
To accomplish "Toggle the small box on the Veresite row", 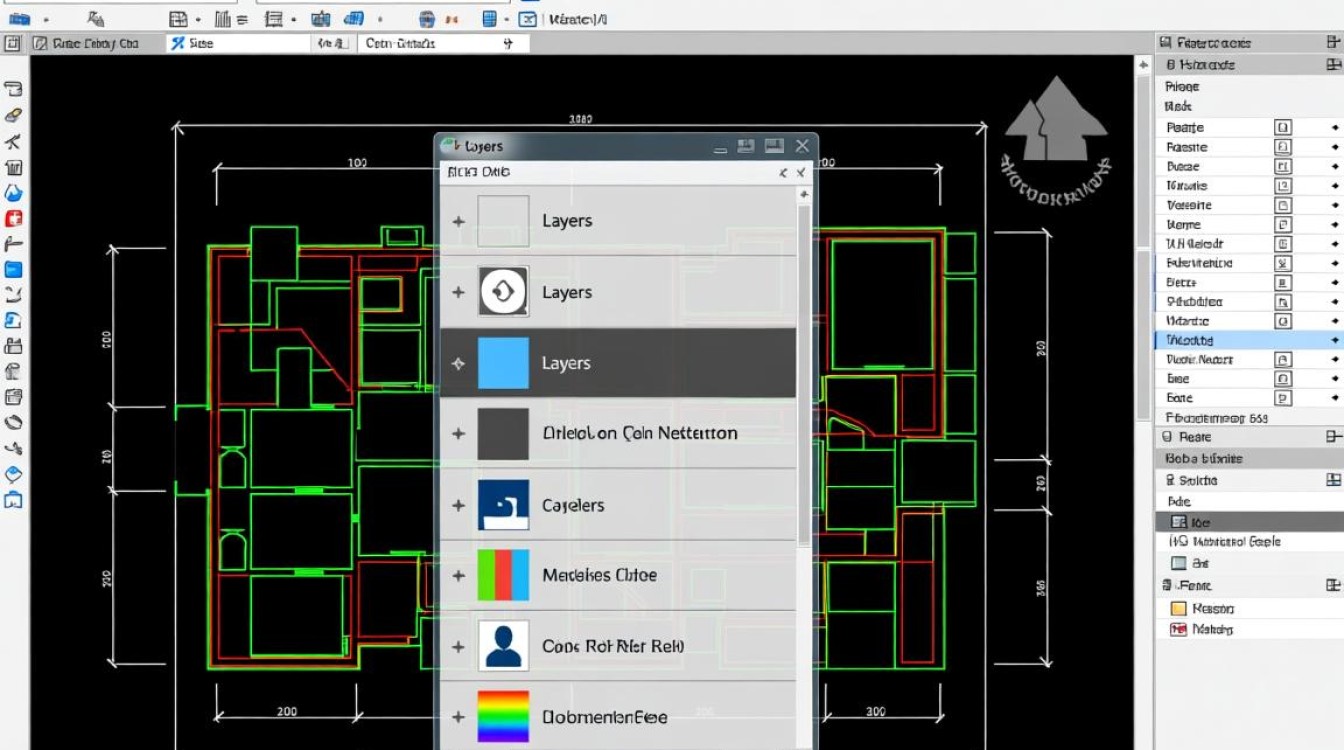I will (1283, 205).
